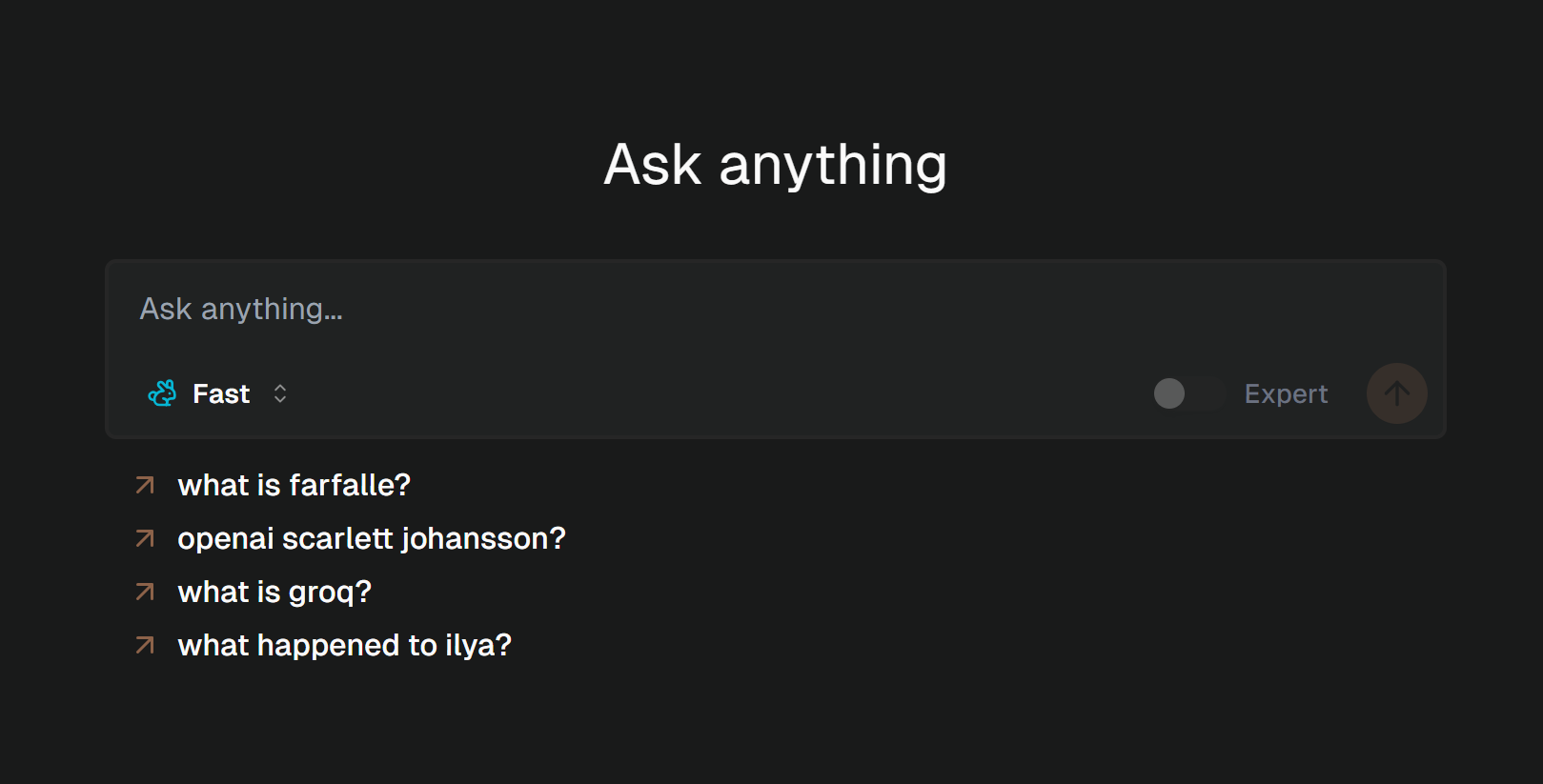Select the "openai scarlett johansson?" suggestion
Image resolution: width=1543 pixels, height=784 pixels.
click(x=372, y=539)
